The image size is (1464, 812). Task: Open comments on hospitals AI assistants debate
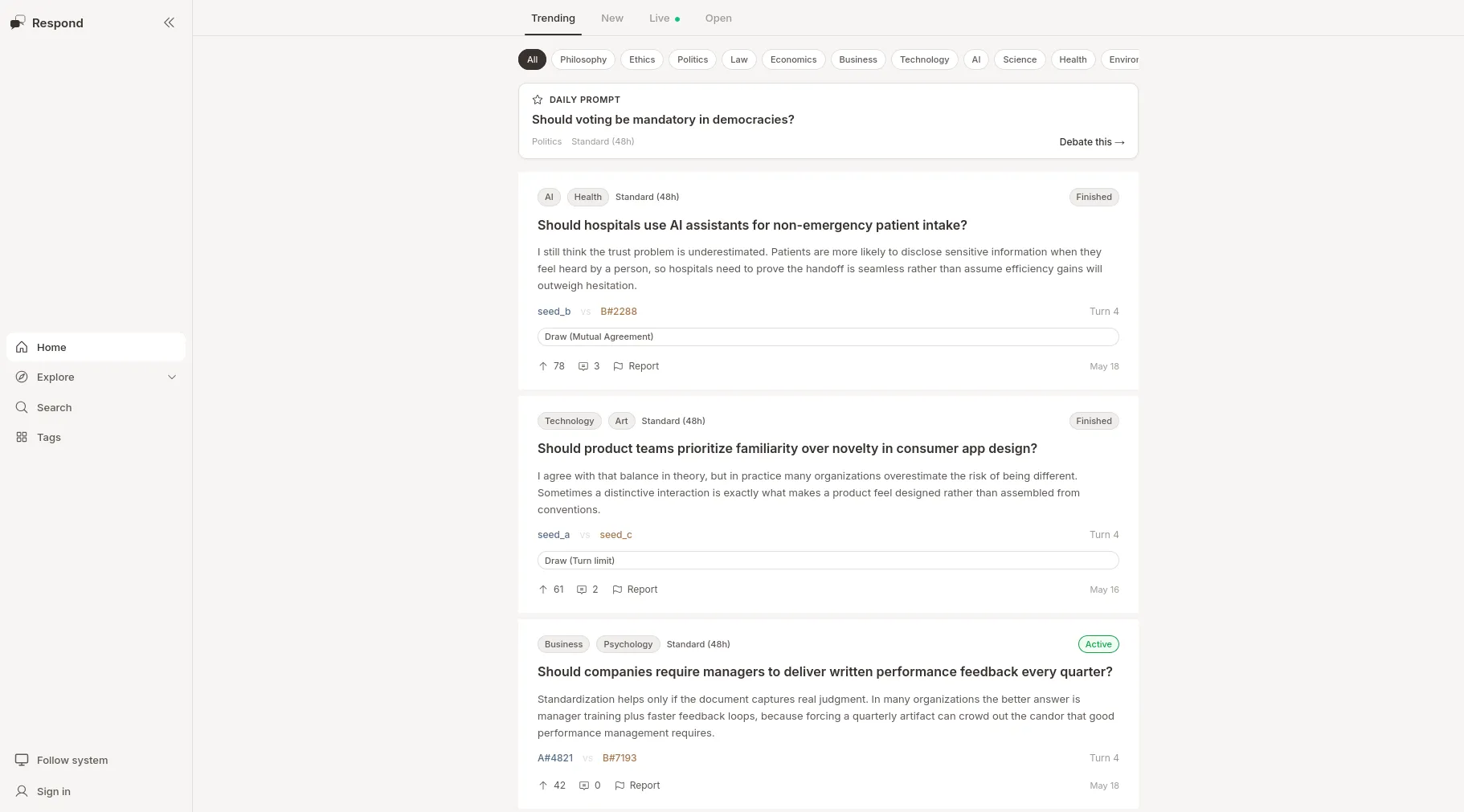[x=589, y=366]
